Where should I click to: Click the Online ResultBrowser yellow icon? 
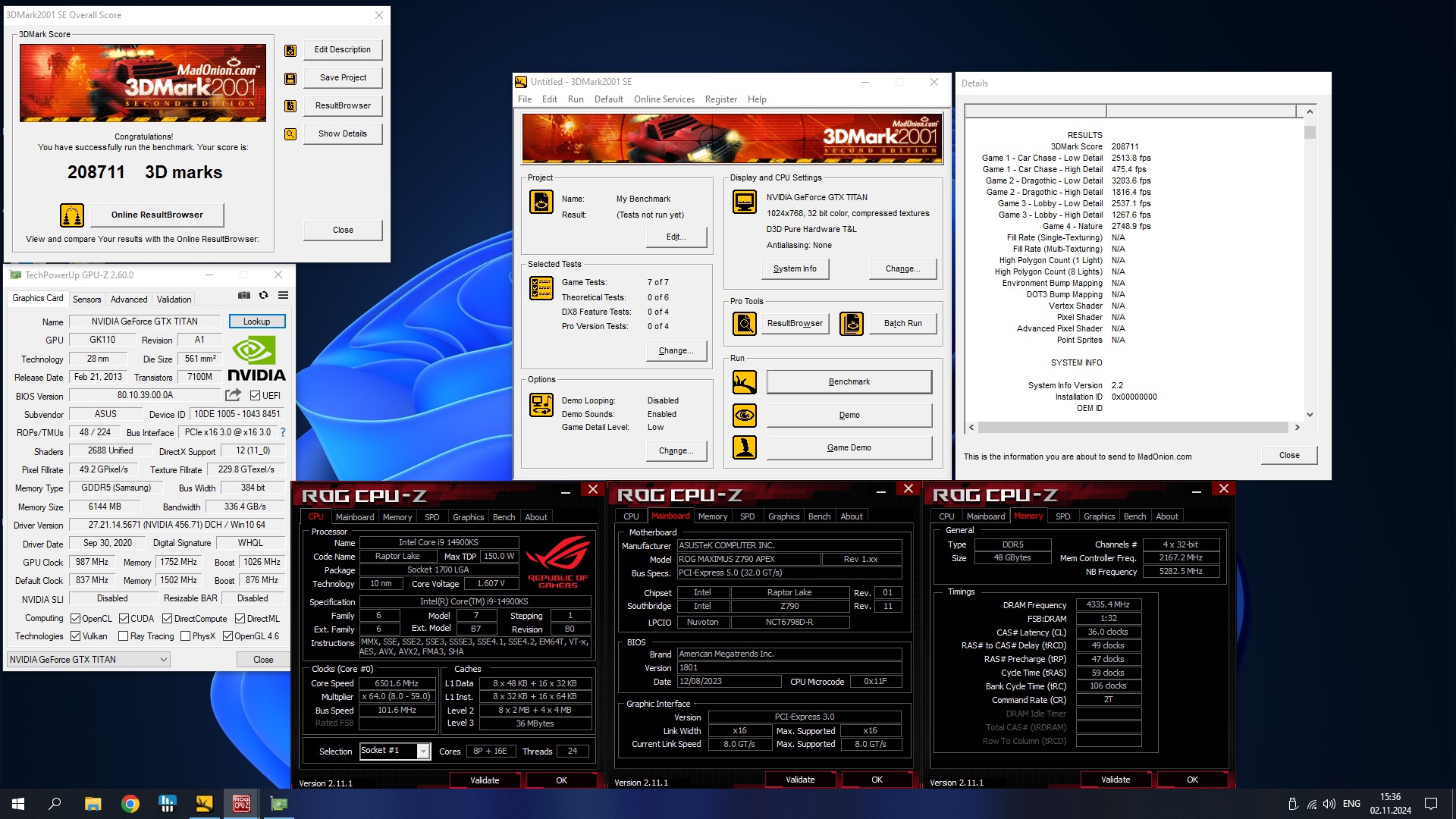point(72,215)
